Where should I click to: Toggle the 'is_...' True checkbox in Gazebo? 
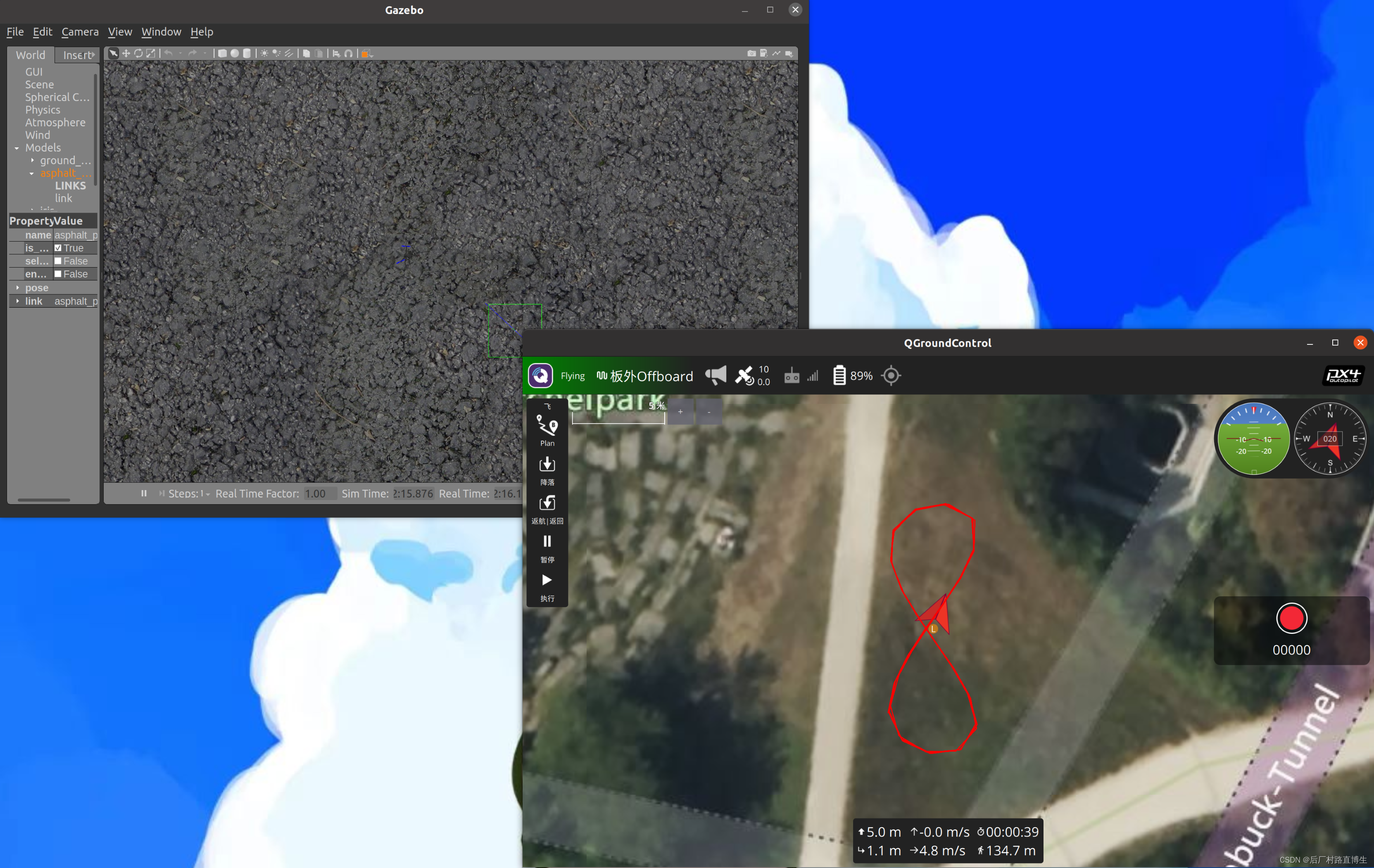coord(58,248)
